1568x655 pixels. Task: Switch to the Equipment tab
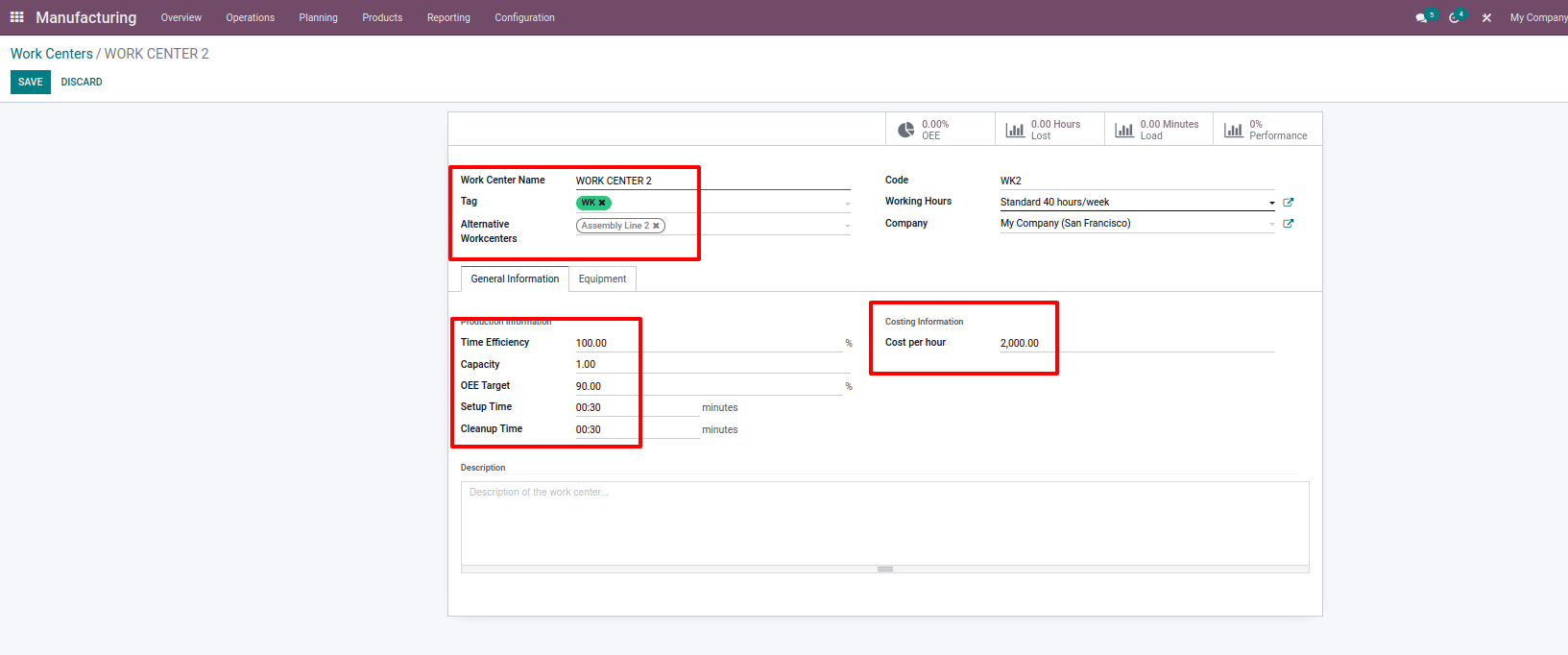pos(602,279)
